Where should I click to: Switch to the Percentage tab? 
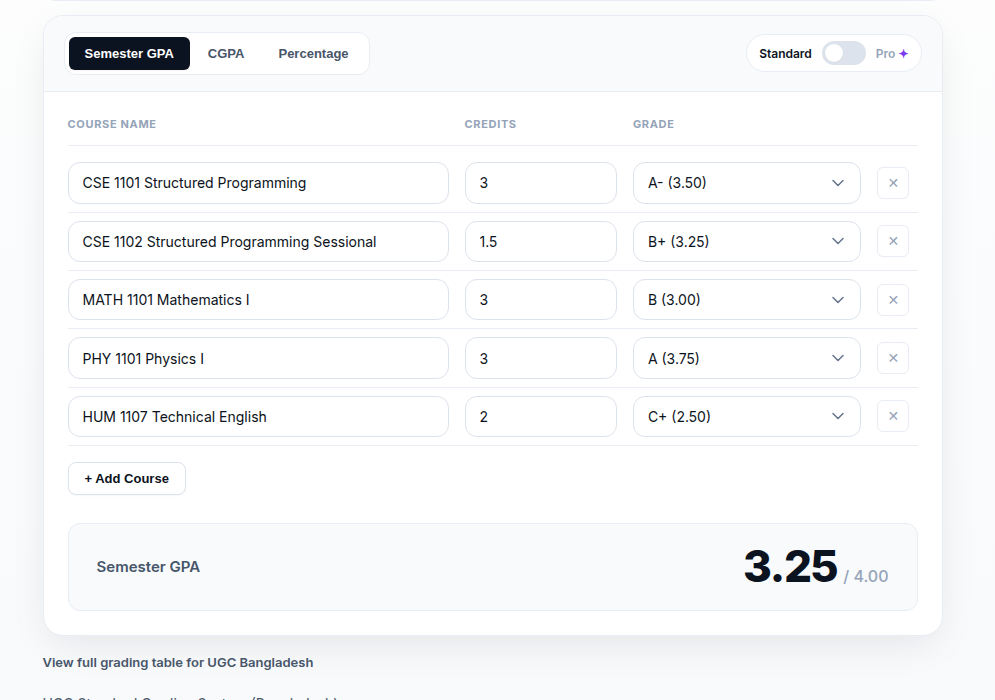tap(313, 53)
